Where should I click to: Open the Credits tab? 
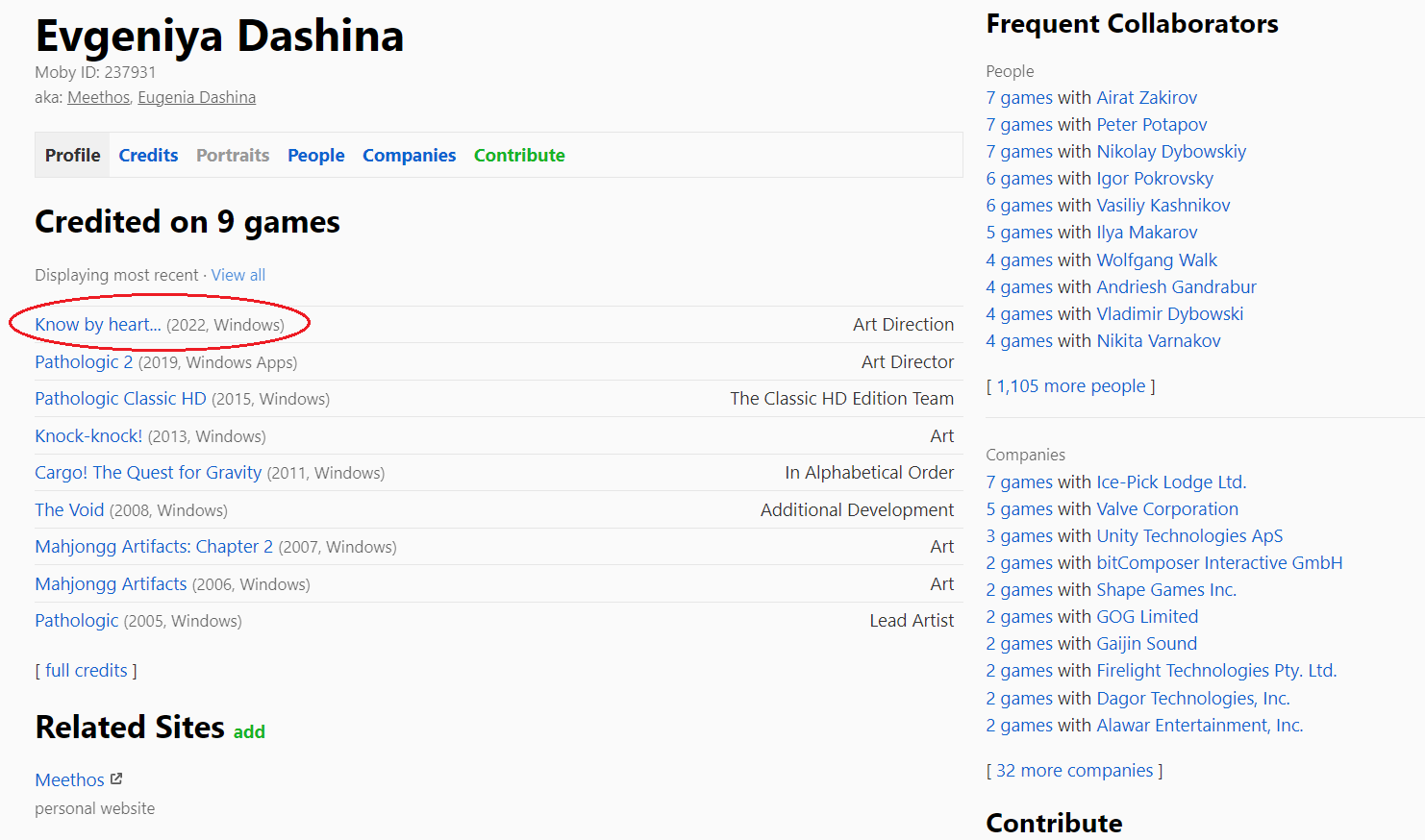click(x=148, y=155)
